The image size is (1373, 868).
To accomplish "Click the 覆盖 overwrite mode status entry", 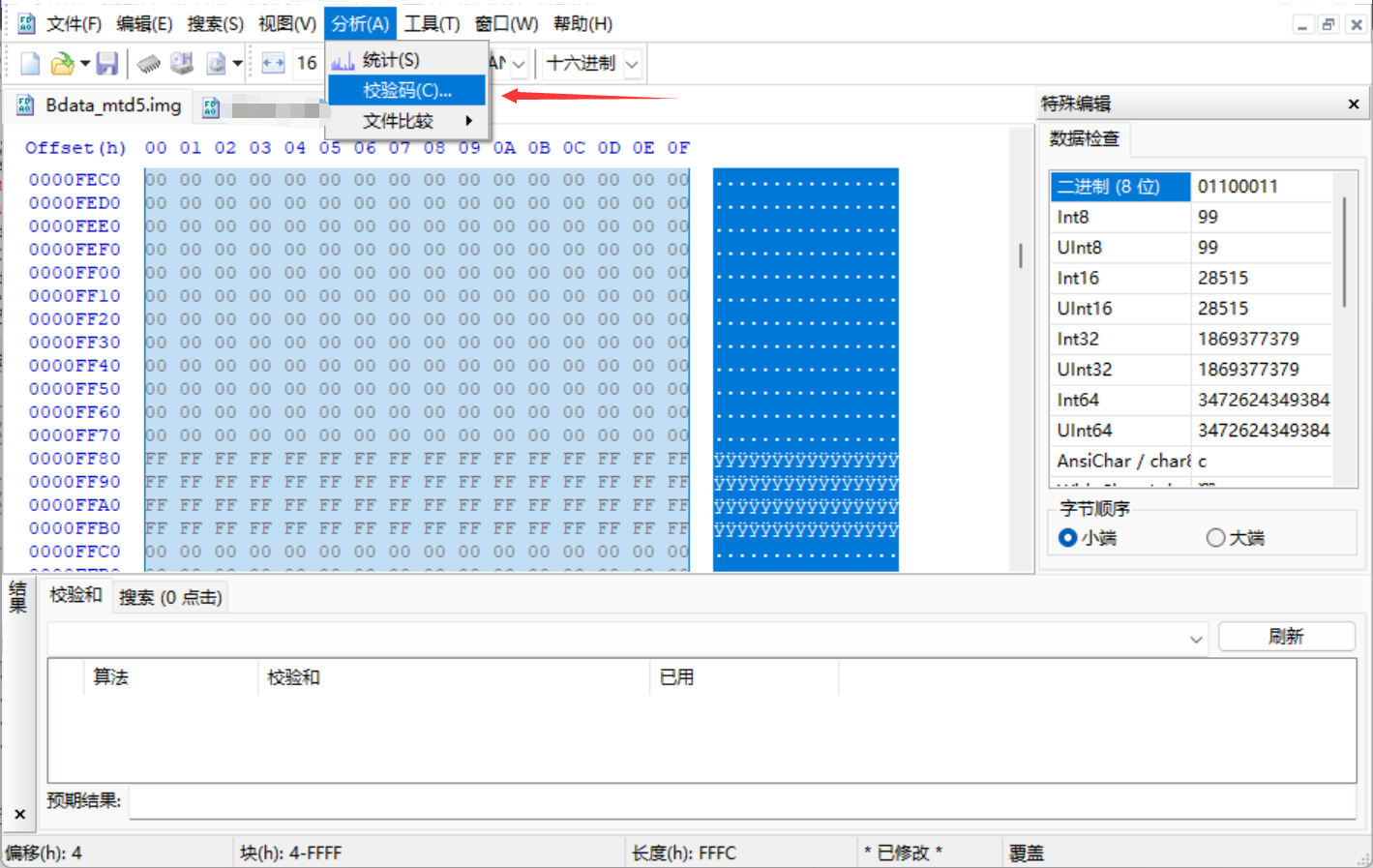I will (x=1027, y=853).
